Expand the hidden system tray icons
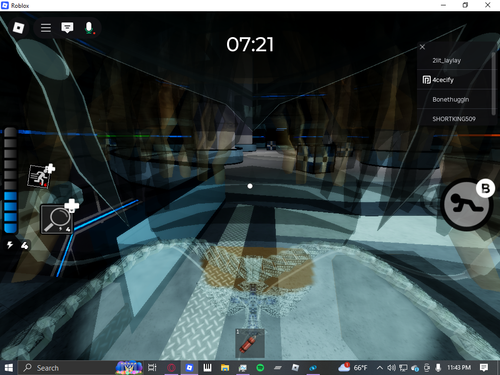The width and height of the screenshot is (500, 375). click(380, 368)
